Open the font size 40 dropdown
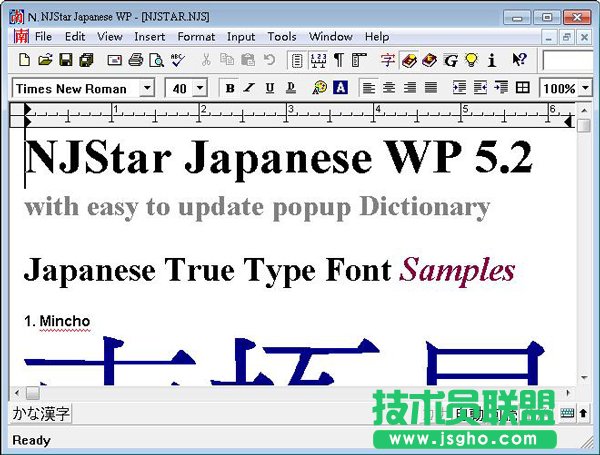Viewport: 600px width, 455px height. [200, 88]
